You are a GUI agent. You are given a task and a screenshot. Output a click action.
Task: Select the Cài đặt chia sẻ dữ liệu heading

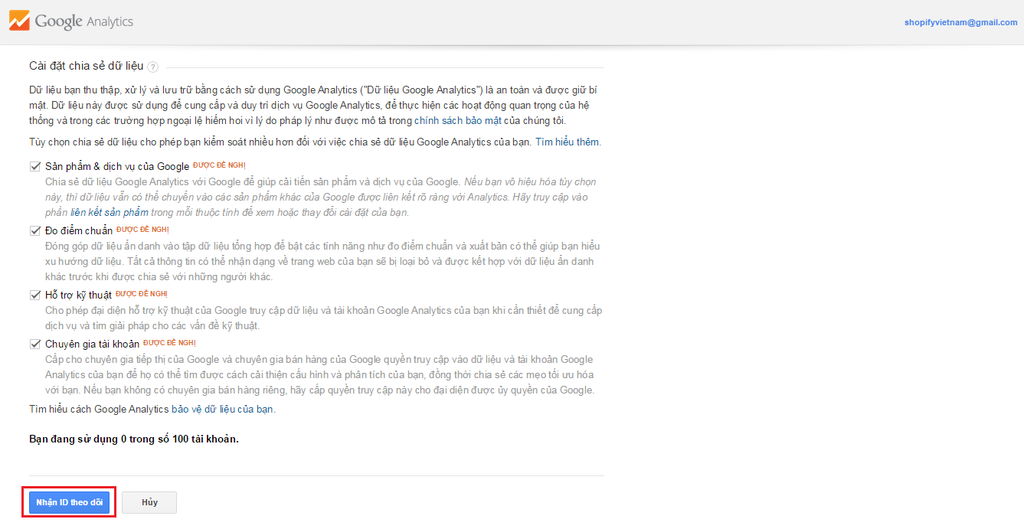tap(86, 66)
